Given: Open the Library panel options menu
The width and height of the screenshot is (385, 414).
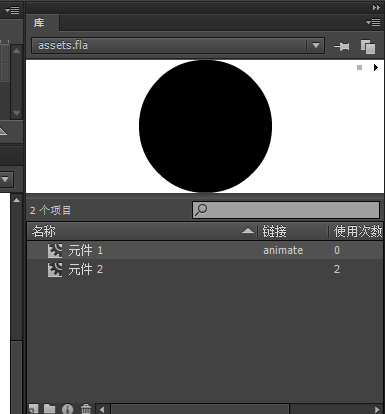Looking at the screenshot, I should [x=373, y=22].
